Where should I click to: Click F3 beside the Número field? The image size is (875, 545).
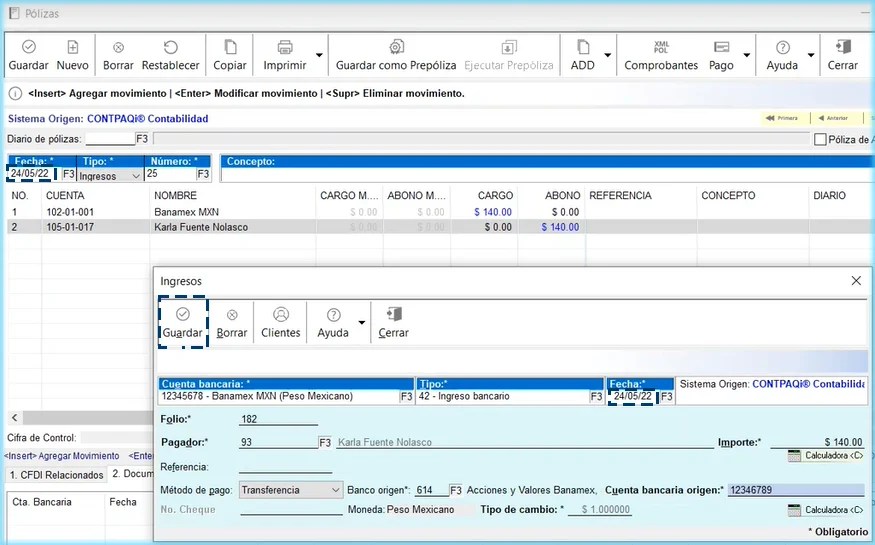click(203, 175)
